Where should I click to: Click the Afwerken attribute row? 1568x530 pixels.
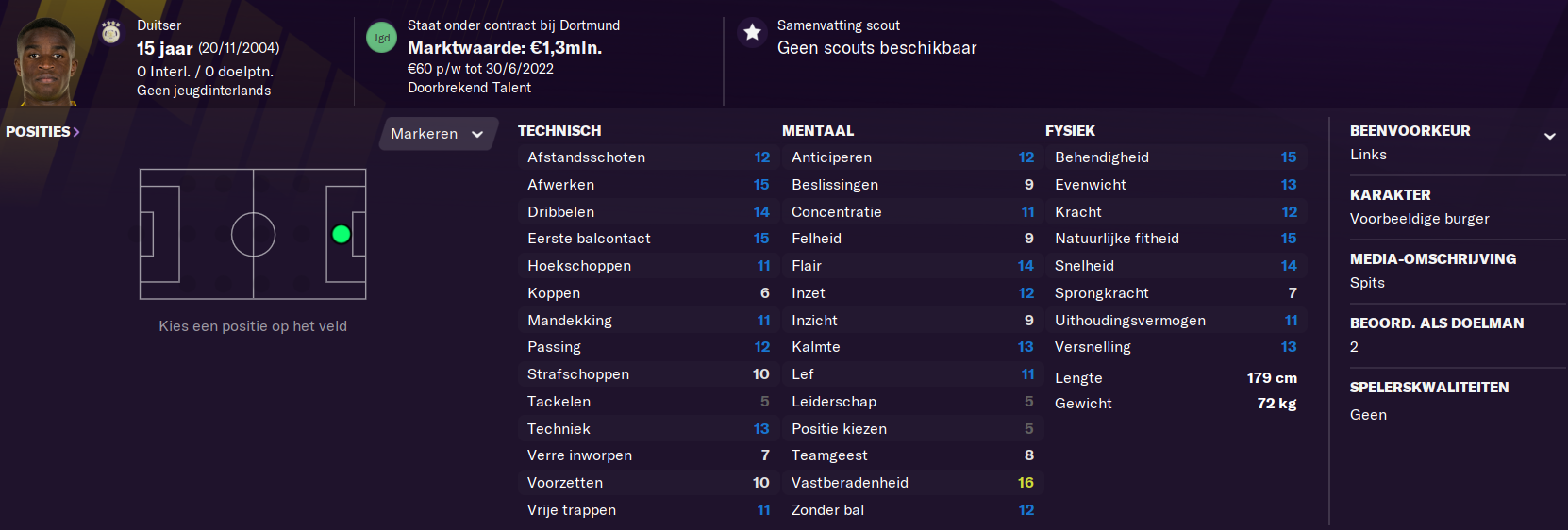[x=648, y=185]
